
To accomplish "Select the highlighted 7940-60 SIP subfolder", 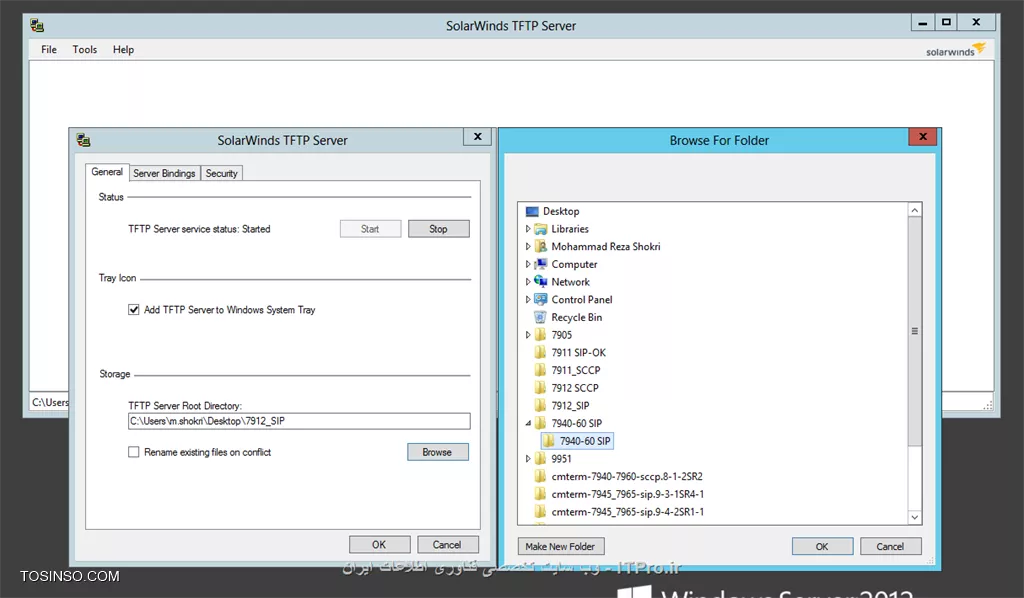I will [577, 441].
